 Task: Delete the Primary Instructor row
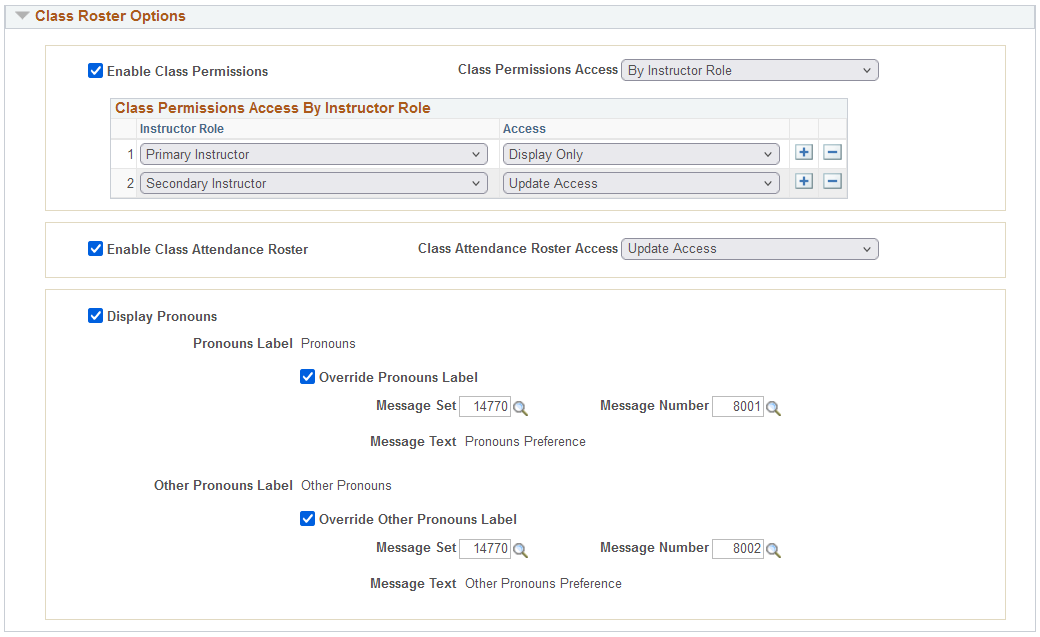pos(832,153)
